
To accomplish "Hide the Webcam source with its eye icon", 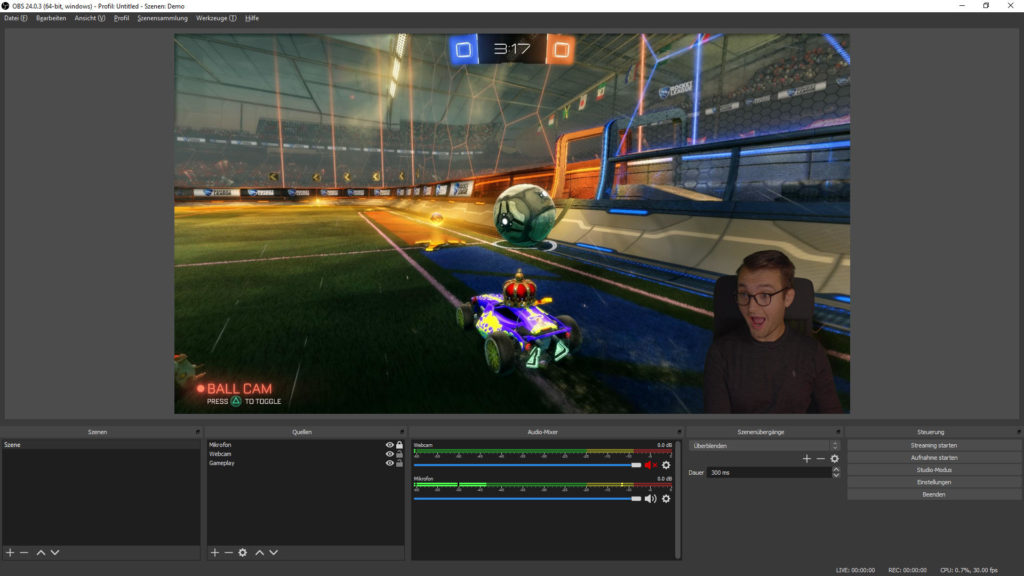I will pyautogui.click(x=390, y=454).
